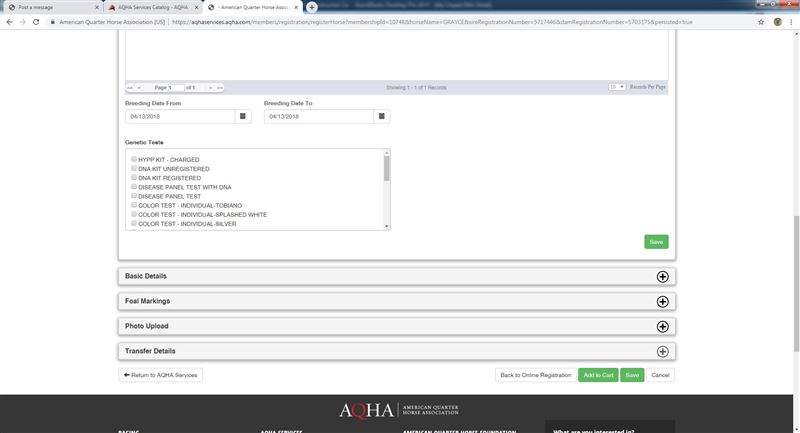Open Chrome three-dot menu
Image resolution: width=800 pixels, height=433 pixels.
791,22
